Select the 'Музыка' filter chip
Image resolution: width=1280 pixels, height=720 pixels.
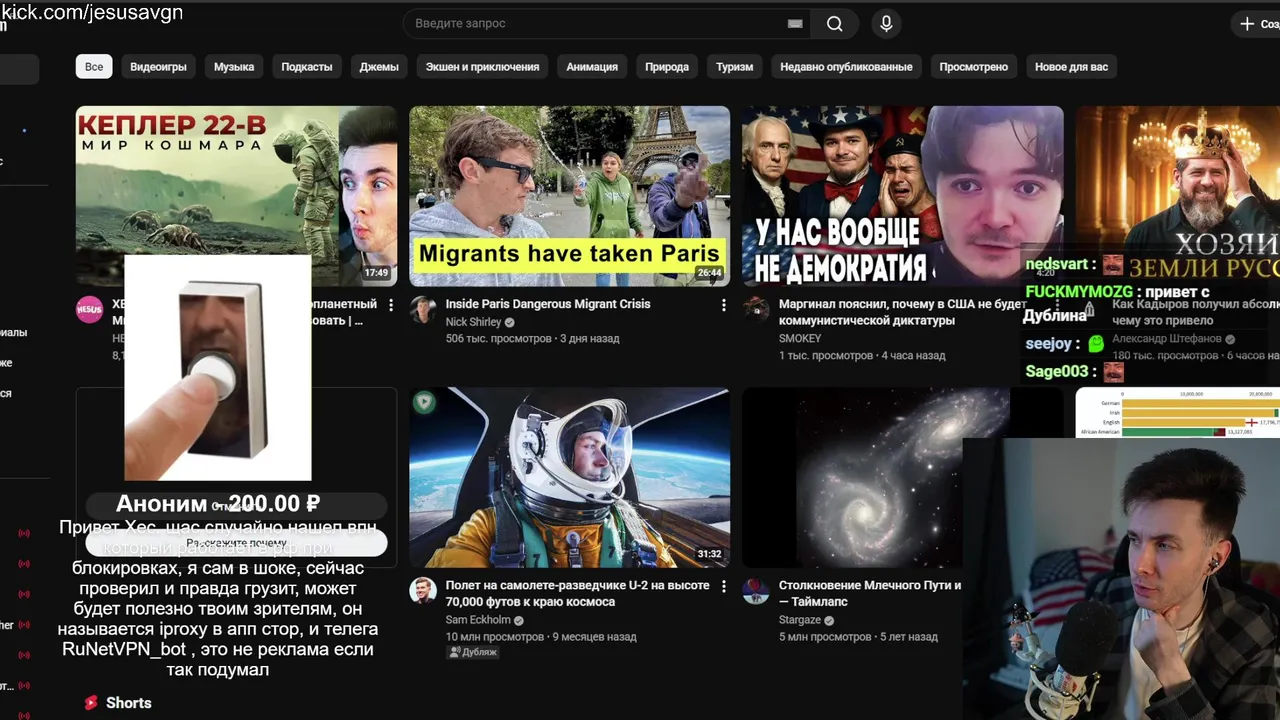click(x=234, y=67)
